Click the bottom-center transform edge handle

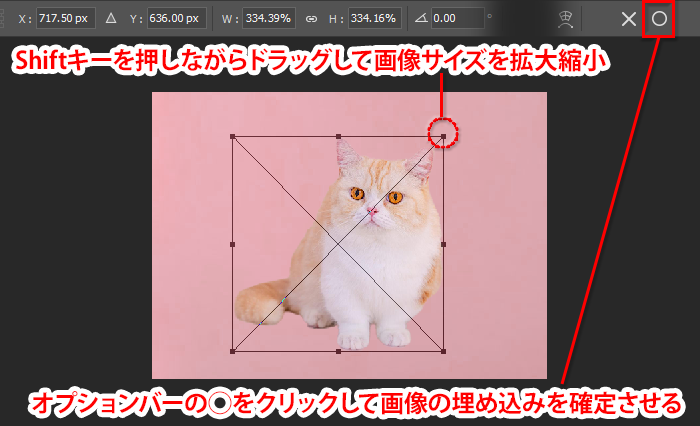(338, 351)
